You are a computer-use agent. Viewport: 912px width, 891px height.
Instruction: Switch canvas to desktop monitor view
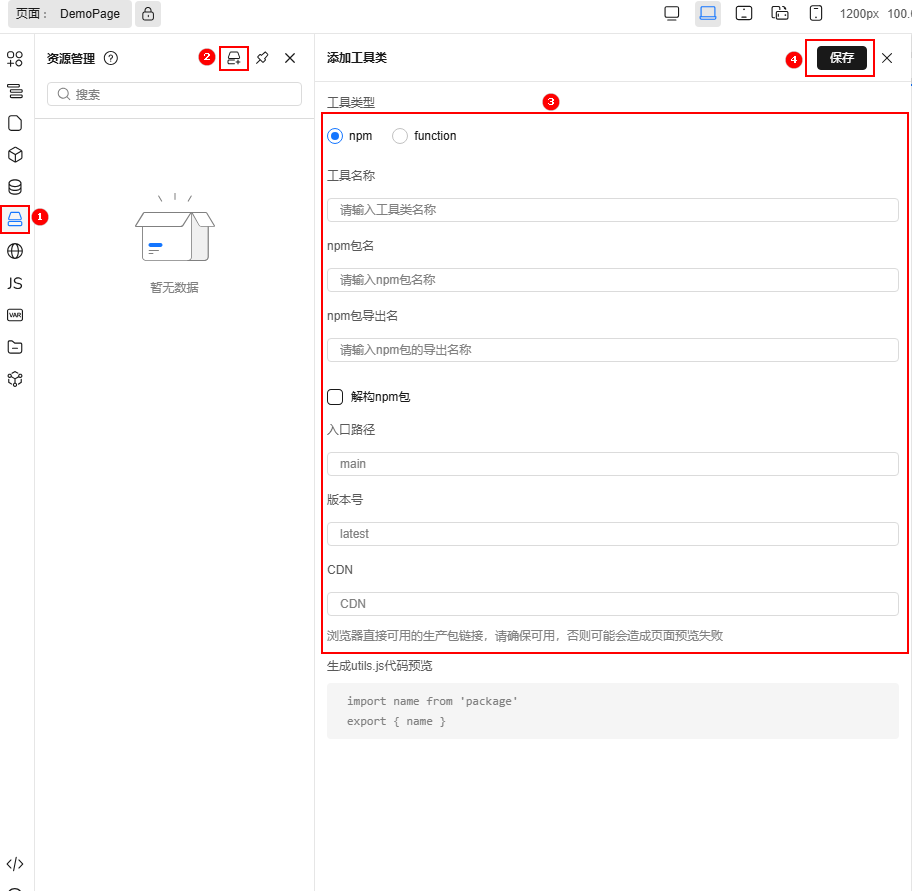pos(672,13)
